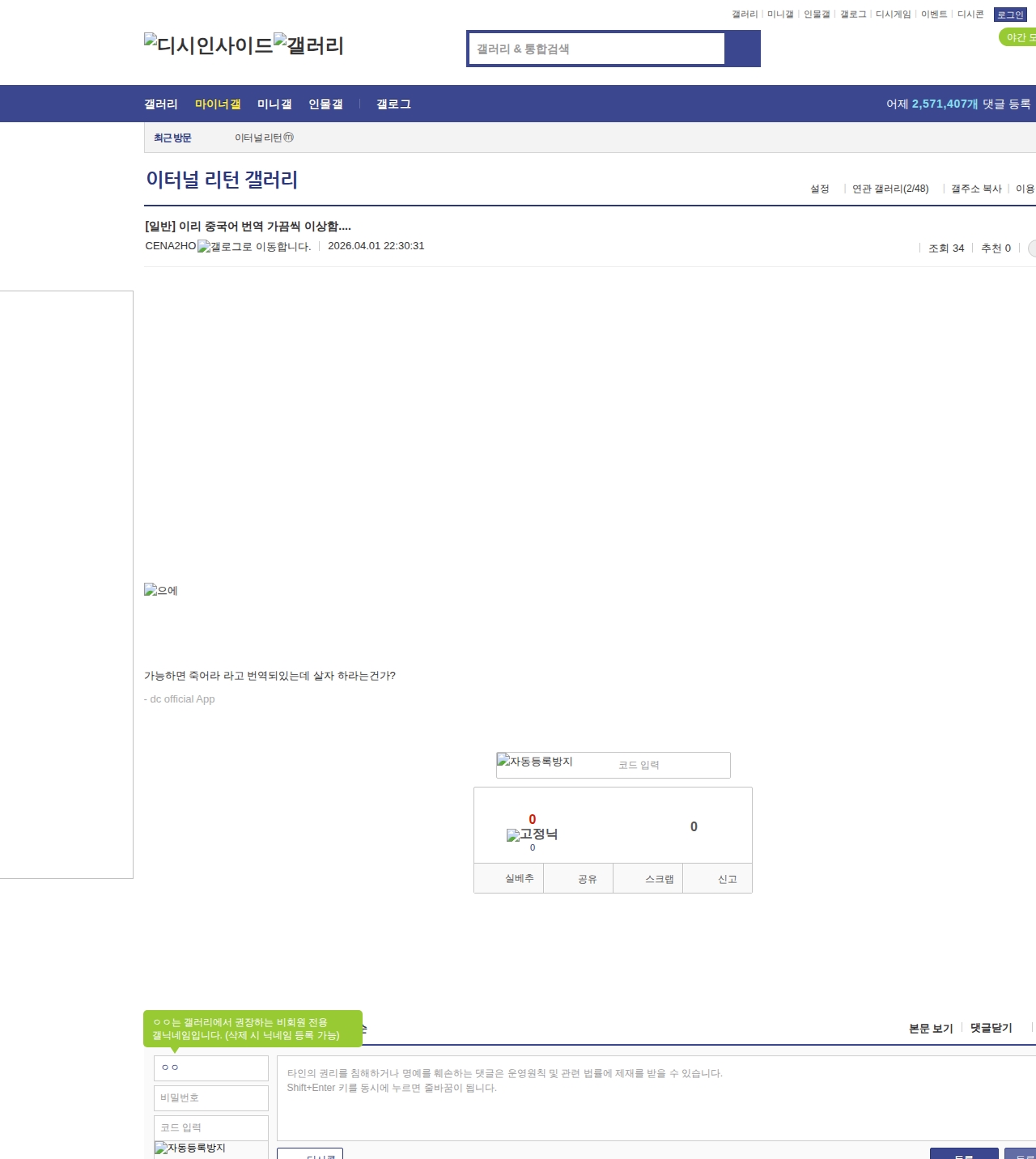
Task: Select the 갤러리 tab in the blue navigation bar
Action: pos(161,104)
